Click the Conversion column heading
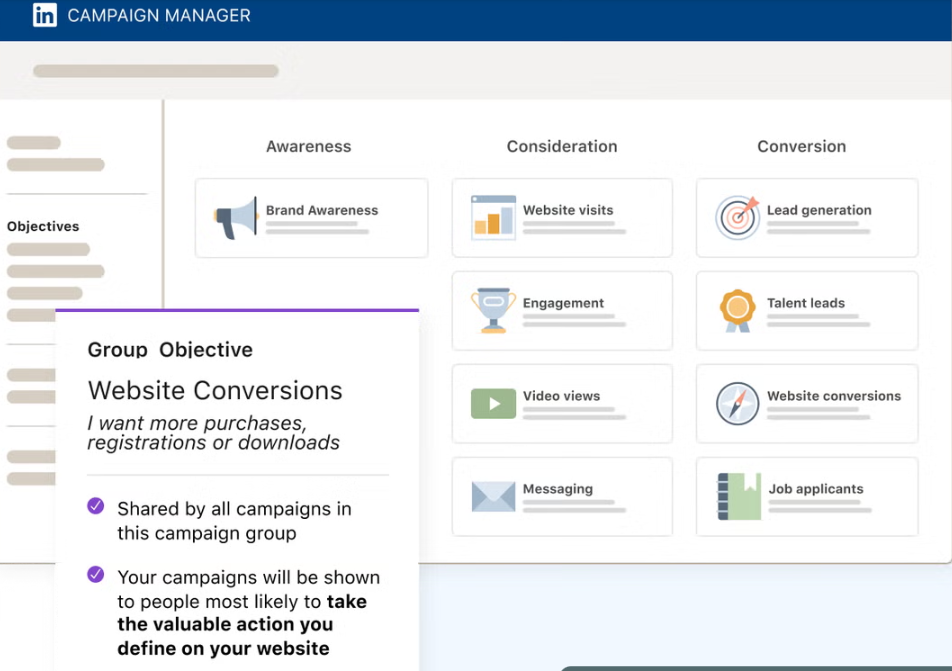Screen dimensions: 952x671 coord(801,146)
